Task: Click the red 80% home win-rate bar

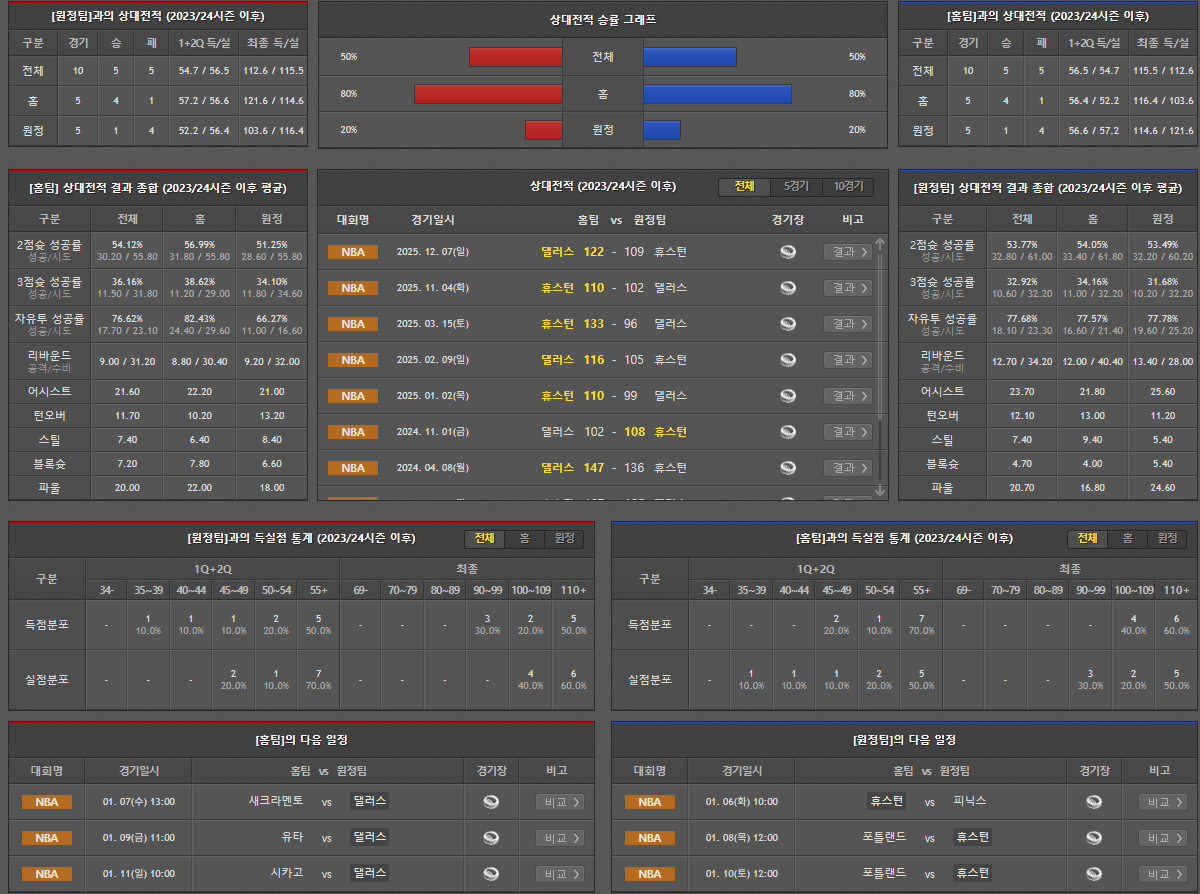Action: tap(488, 94)
